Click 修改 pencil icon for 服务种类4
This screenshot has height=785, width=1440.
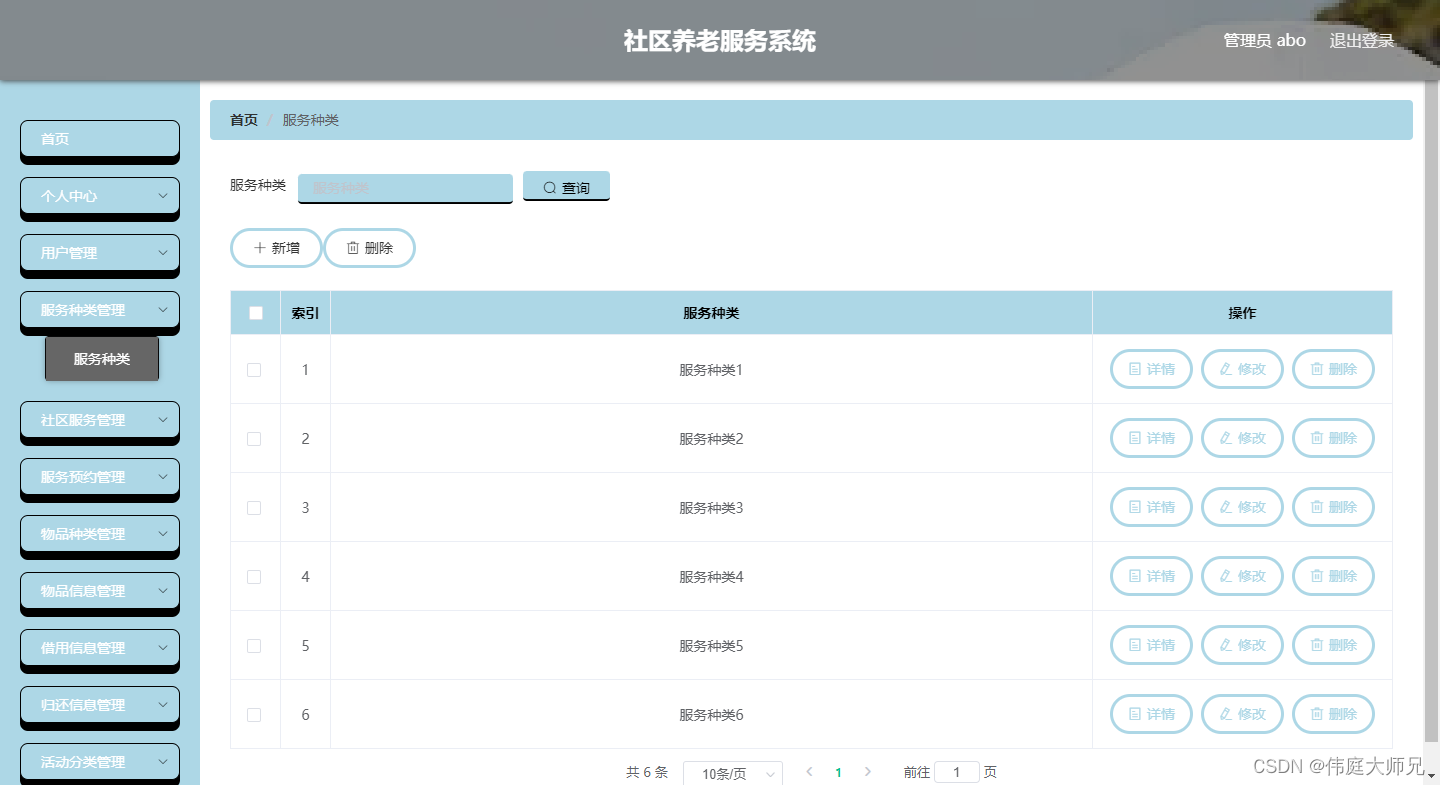[1225, 576]
